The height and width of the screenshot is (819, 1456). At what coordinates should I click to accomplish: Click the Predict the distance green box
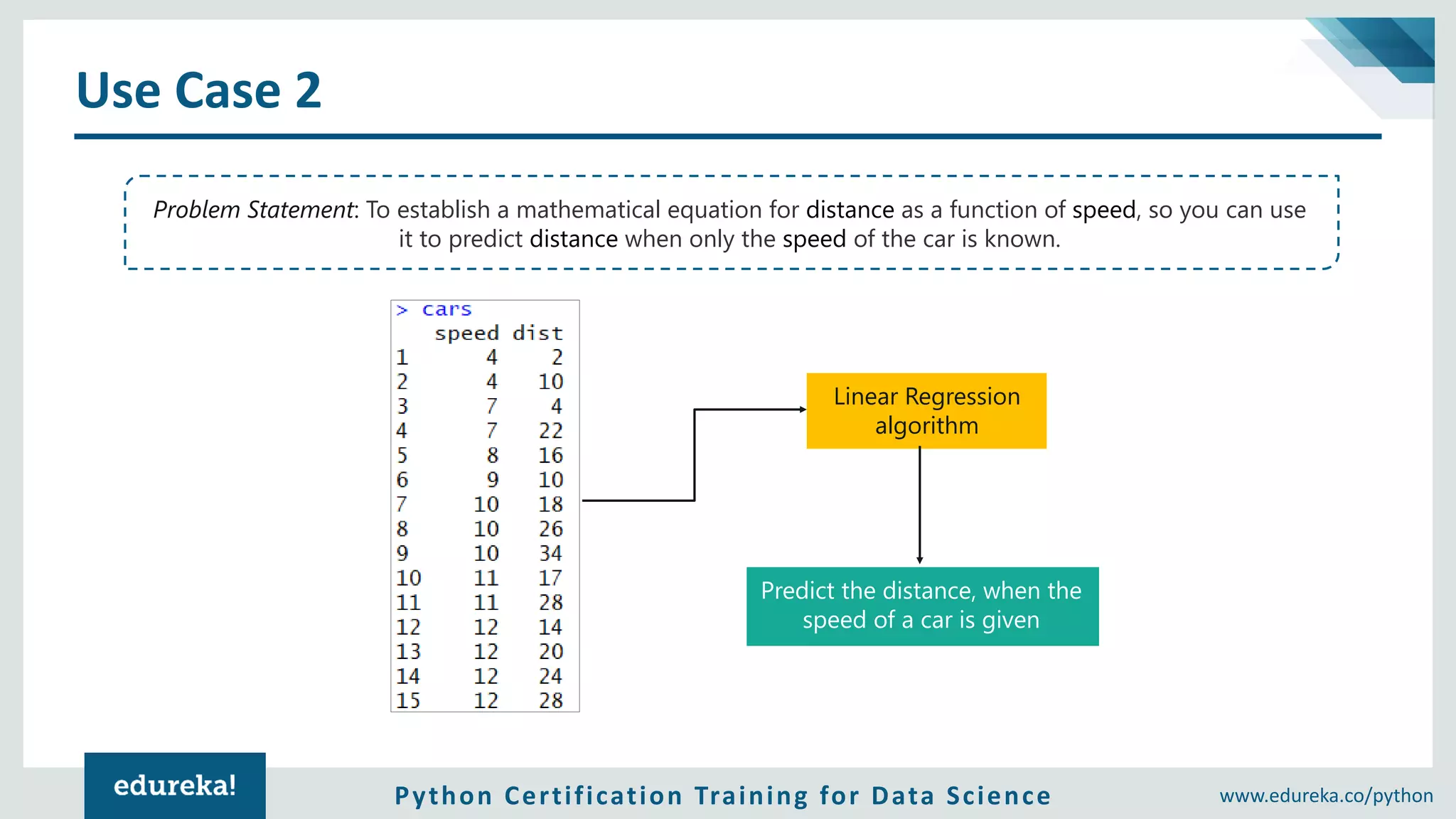click(x=921, y=606)
